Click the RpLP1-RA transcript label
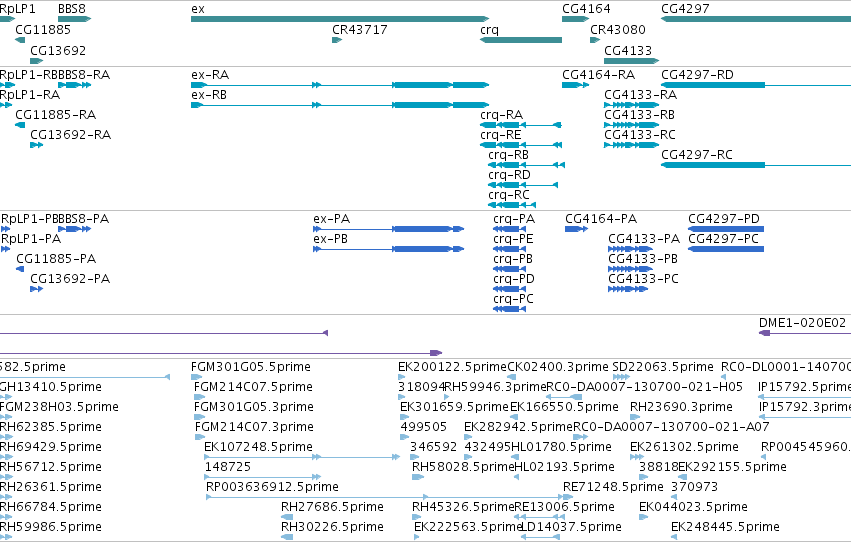This screenshot has width=851, height=542. tap(30, 95)
